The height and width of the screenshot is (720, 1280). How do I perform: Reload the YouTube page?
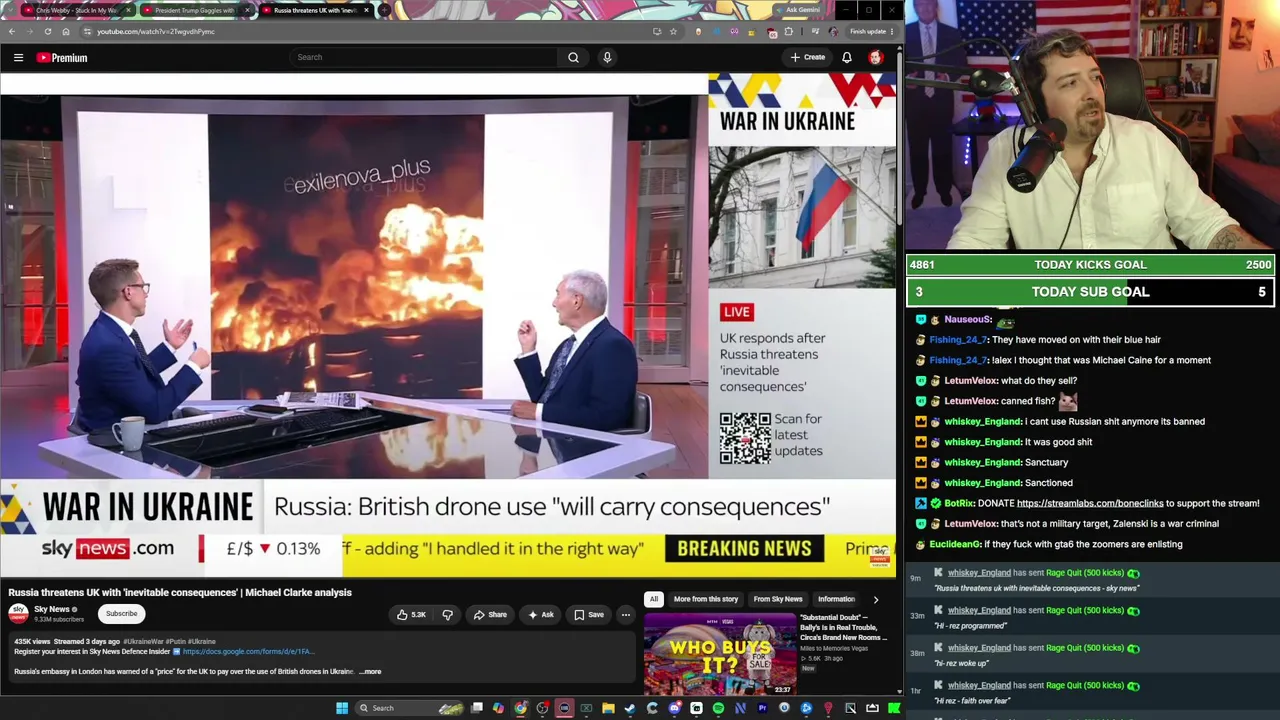pyautogui.click(x=47, y=32)
